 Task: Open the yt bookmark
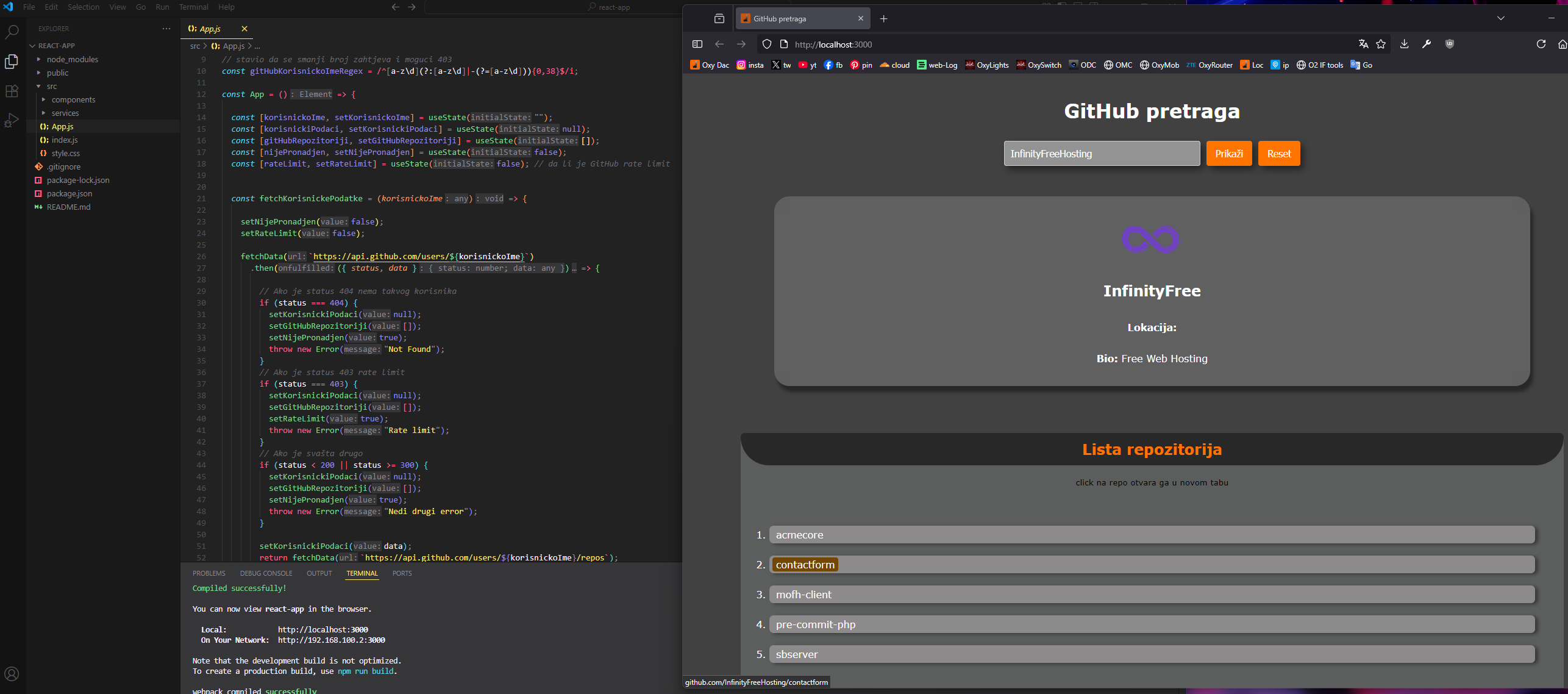(x=807, y=65)
